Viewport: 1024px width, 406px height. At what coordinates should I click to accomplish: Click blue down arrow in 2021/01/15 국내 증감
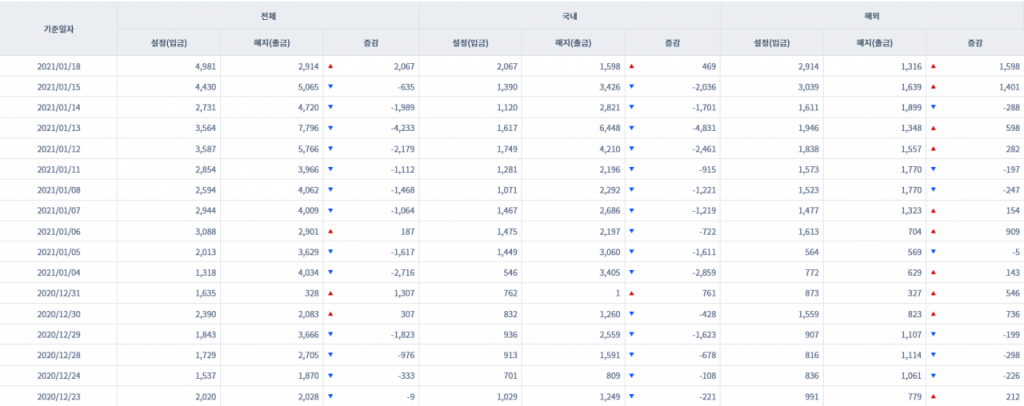(632, 87)
